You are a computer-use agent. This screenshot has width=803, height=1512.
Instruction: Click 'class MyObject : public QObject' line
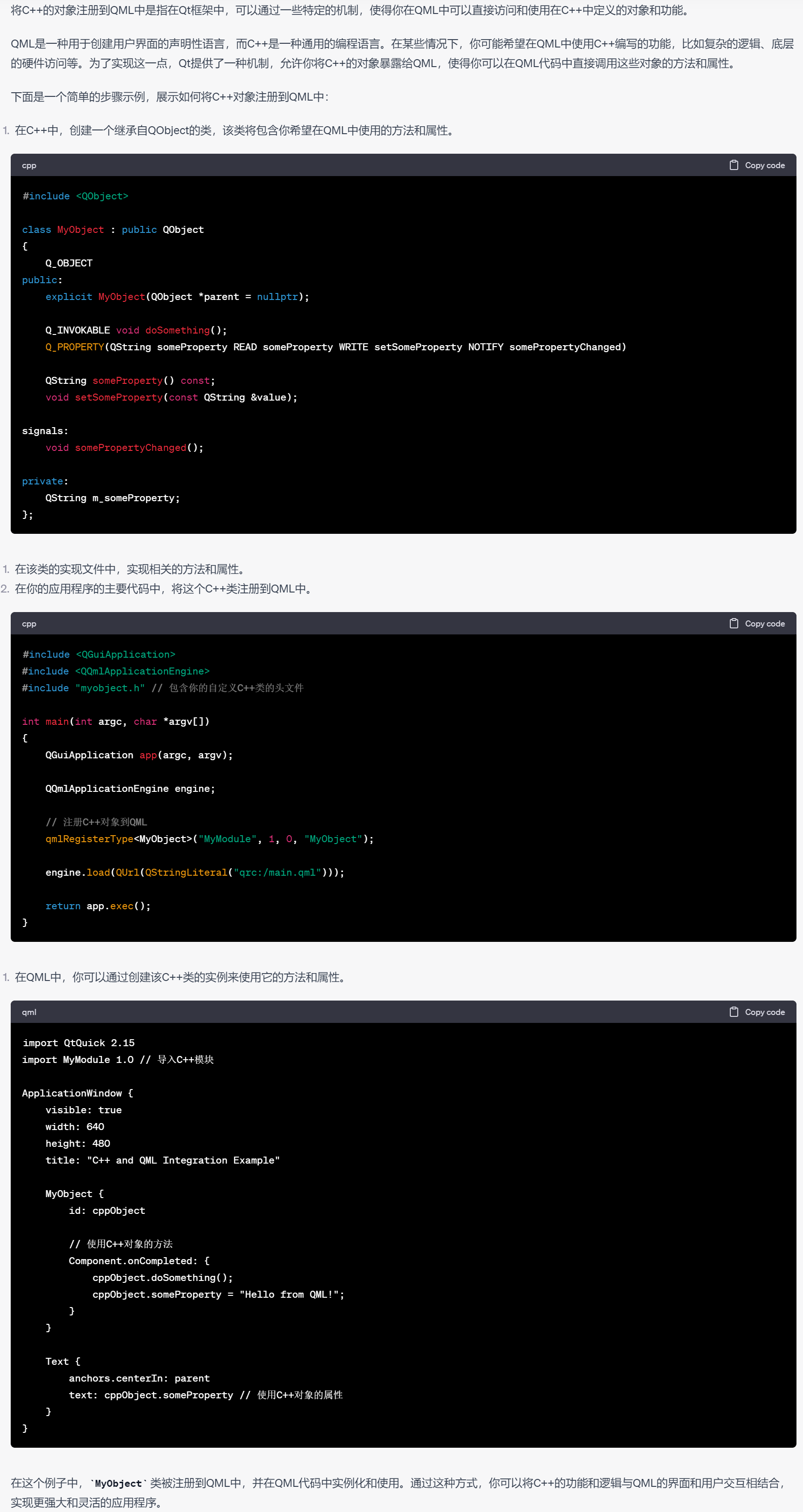[x=113, y=230]
